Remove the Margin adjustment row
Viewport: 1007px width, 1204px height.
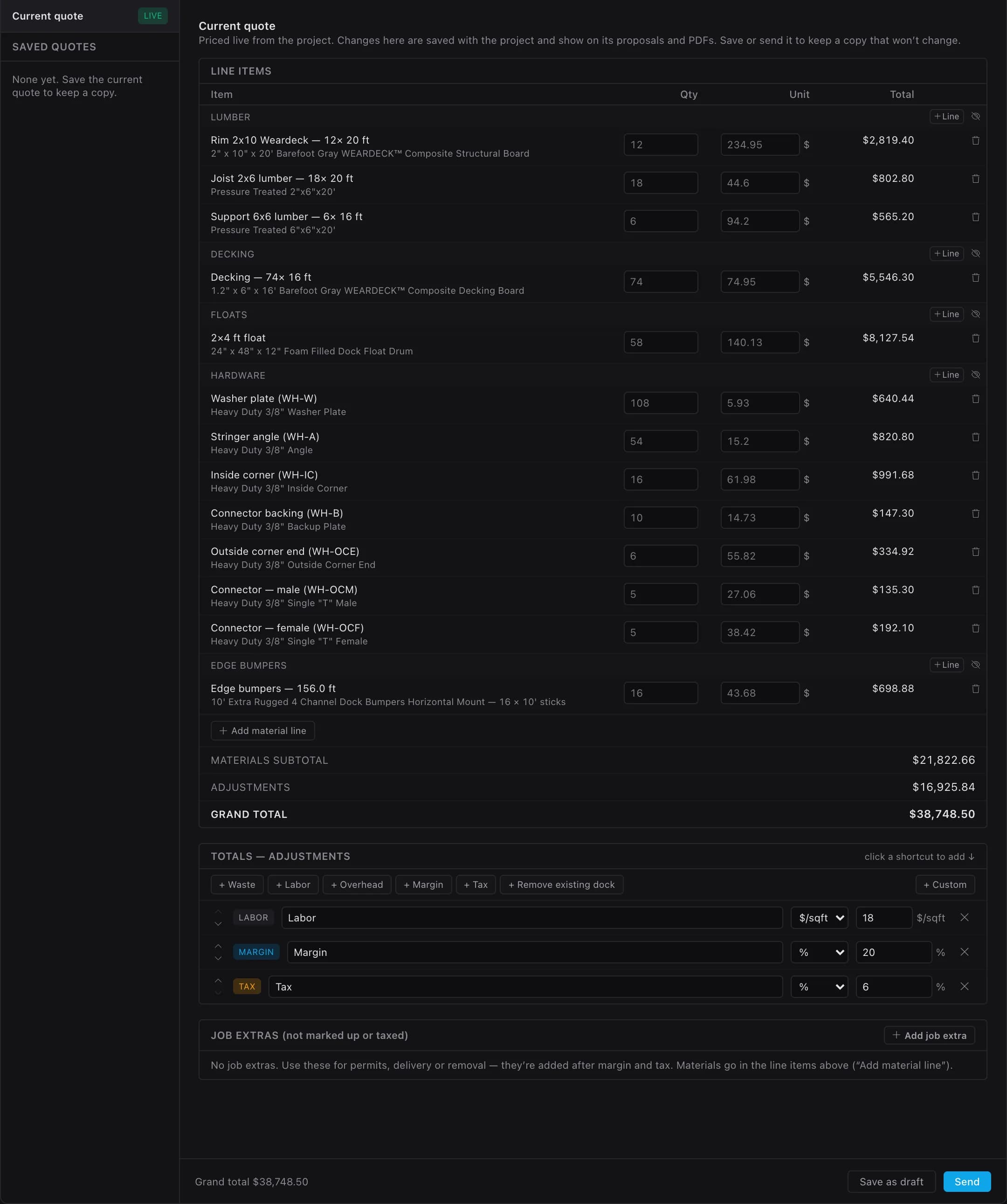pyautogui.click(x=965, y=952)
